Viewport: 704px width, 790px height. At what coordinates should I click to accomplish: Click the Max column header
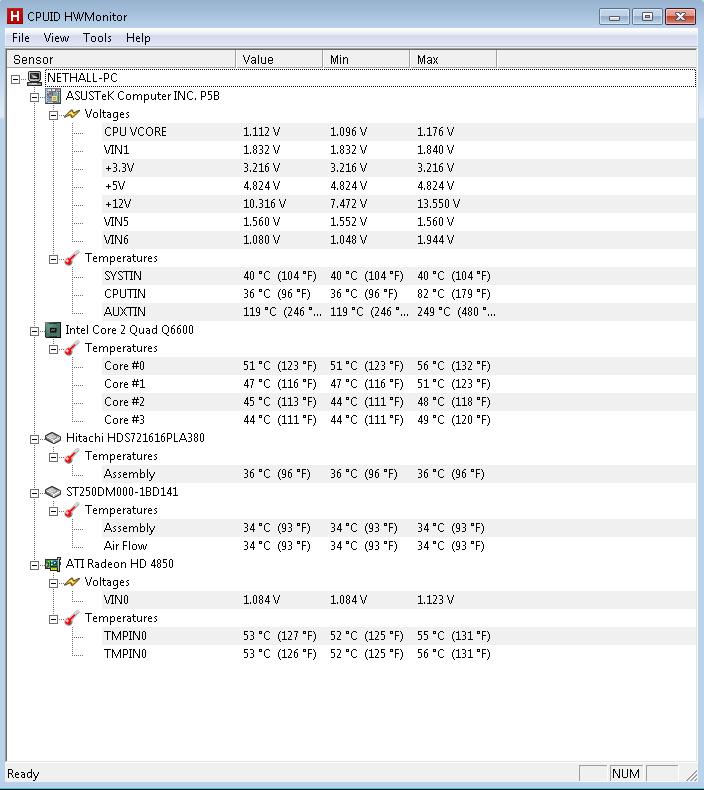454,59
